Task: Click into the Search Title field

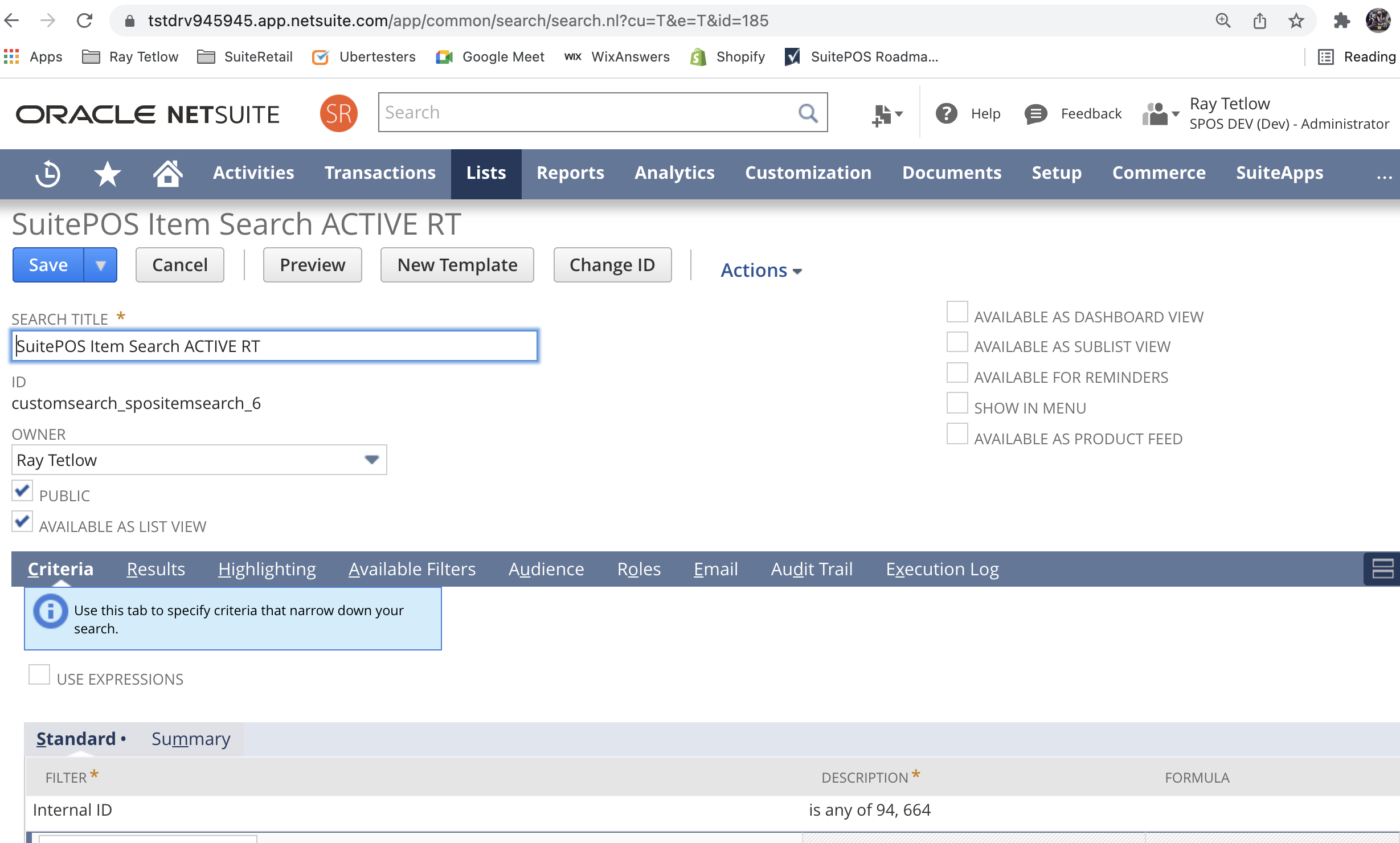Action: pyautogui.click(x=274, y=346)
